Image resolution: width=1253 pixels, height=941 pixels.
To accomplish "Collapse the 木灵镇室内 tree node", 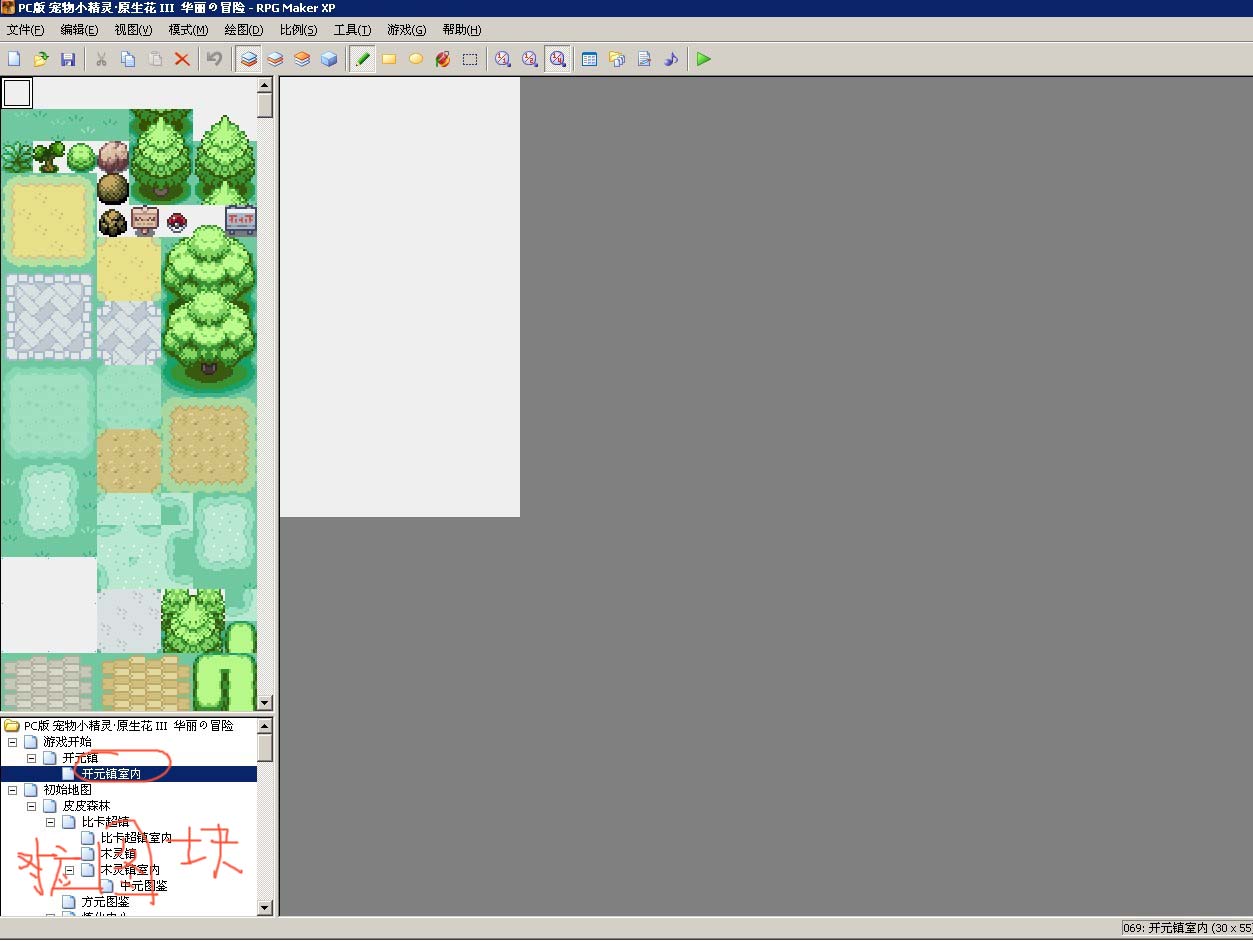I will pyautogui.click(x=69, y=870).
